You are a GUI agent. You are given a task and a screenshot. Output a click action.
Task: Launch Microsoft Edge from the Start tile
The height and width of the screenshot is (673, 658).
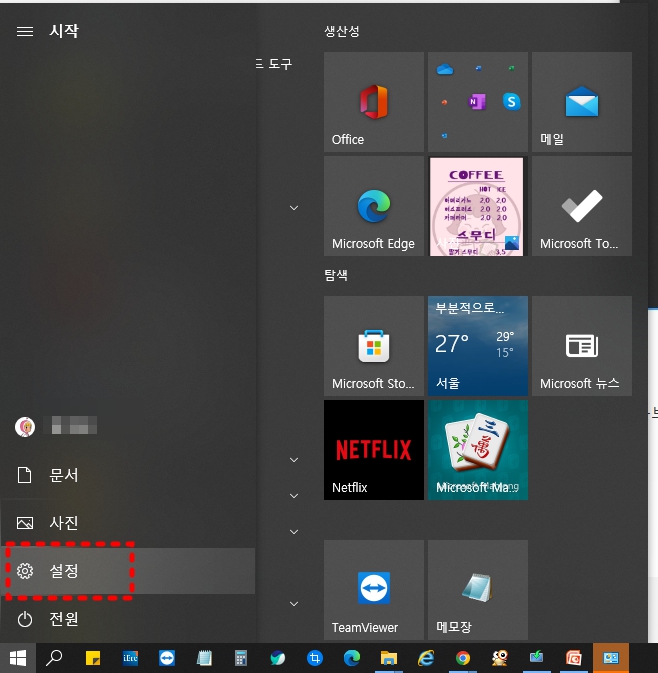pyautogui.click(x=373, y=206)
